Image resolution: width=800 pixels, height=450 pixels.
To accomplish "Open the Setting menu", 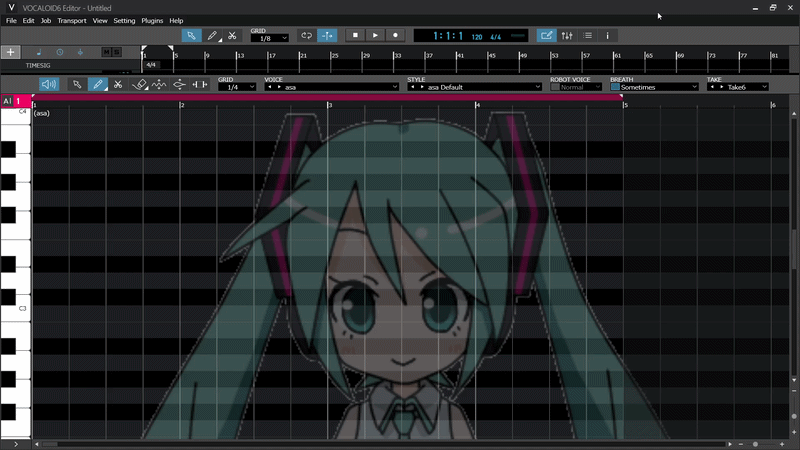I will 124,20.
